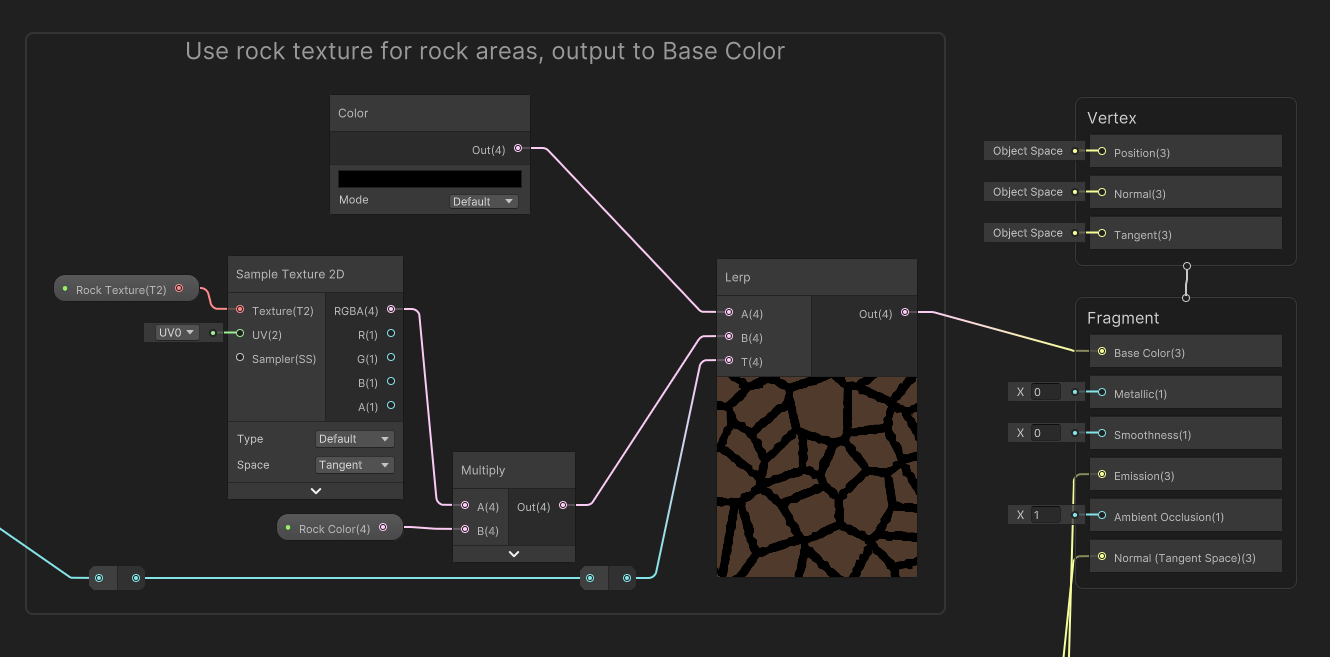The height and width of the screenshot is (657, 1330).
Task: Click the RGBA(4) output port on Sample Texture 2D
Action: click(x=391, y=309)
